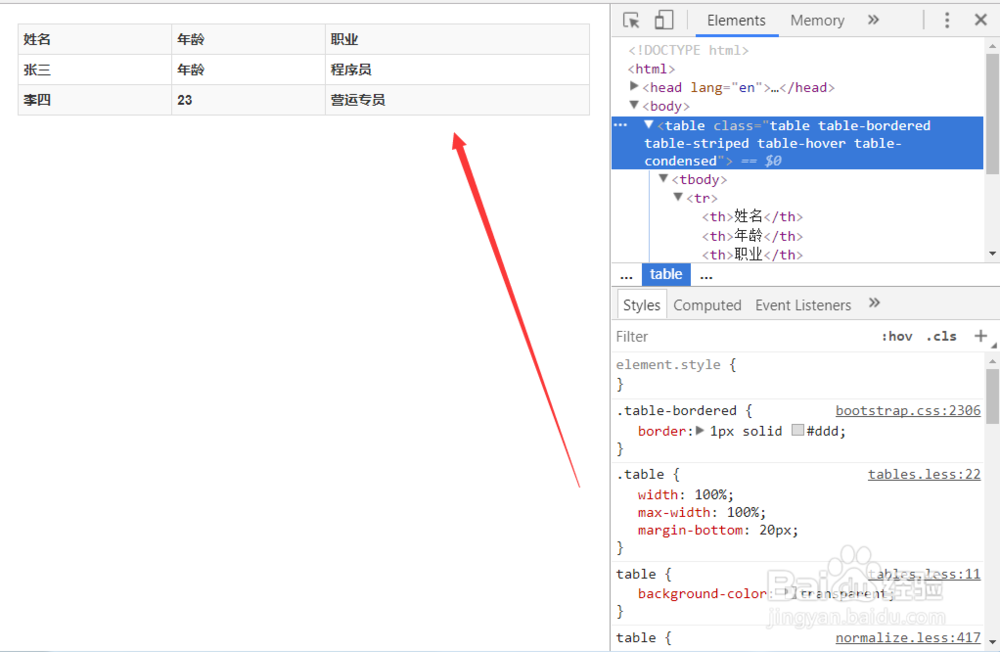Toggle the device toolbar icon

click(x=663, y=20)
